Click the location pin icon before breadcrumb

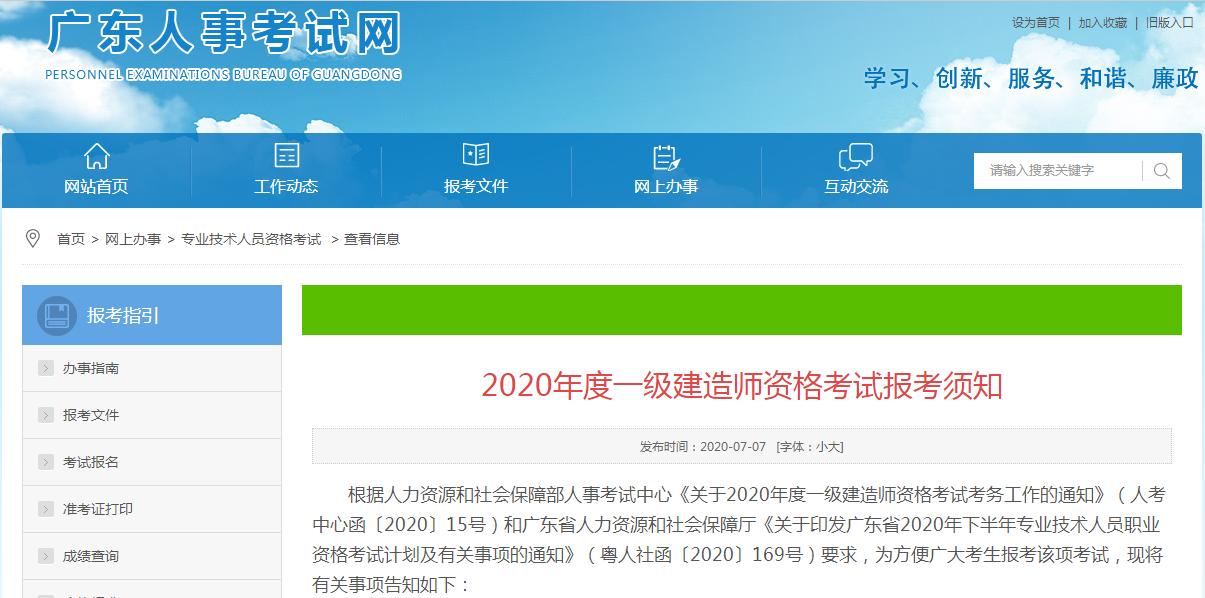pyautogui.click(x=32, y=238)
